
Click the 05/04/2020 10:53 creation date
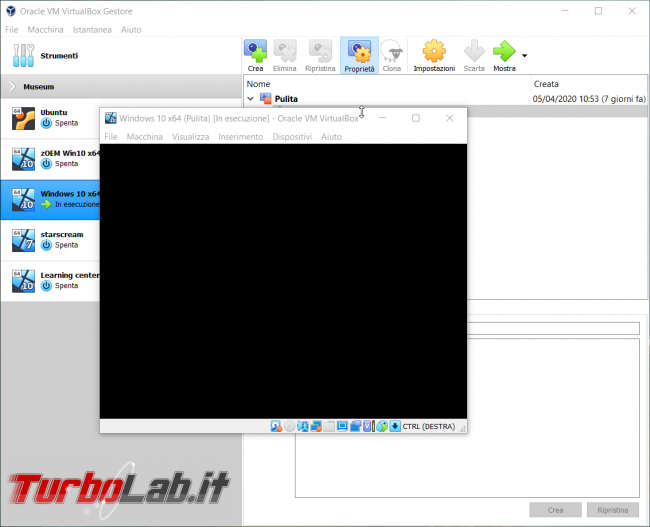click(589, 99)
